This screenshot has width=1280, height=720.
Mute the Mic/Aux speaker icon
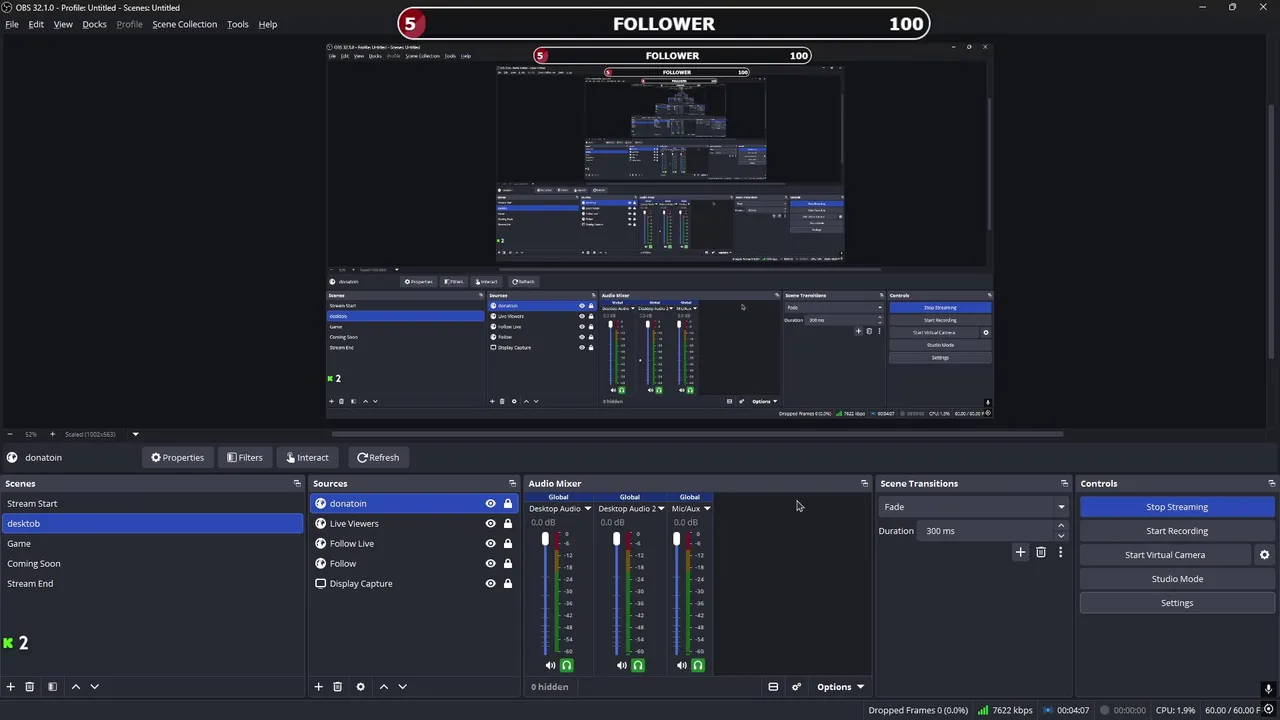pos(682,665)
